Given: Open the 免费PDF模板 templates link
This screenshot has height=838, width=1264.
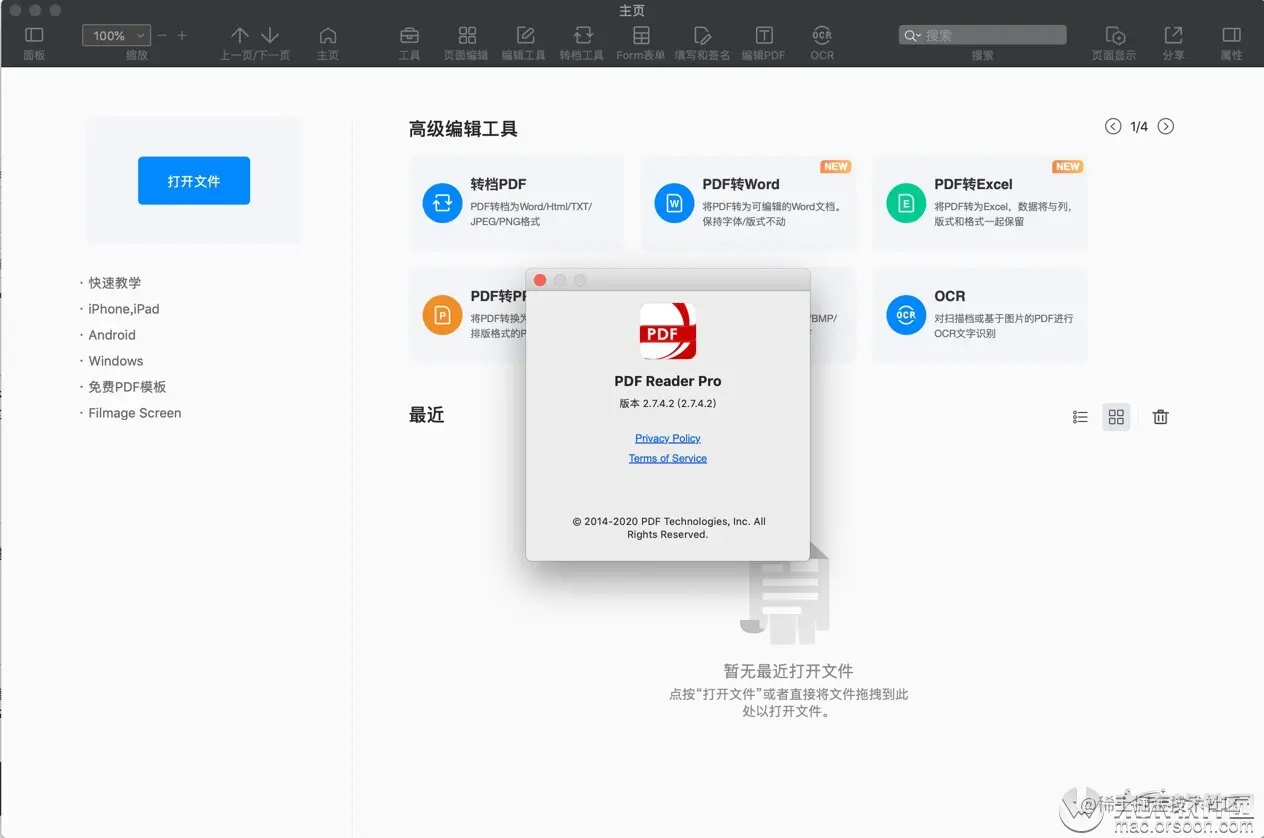Looking at the screenshot, I should pos(127,387).
